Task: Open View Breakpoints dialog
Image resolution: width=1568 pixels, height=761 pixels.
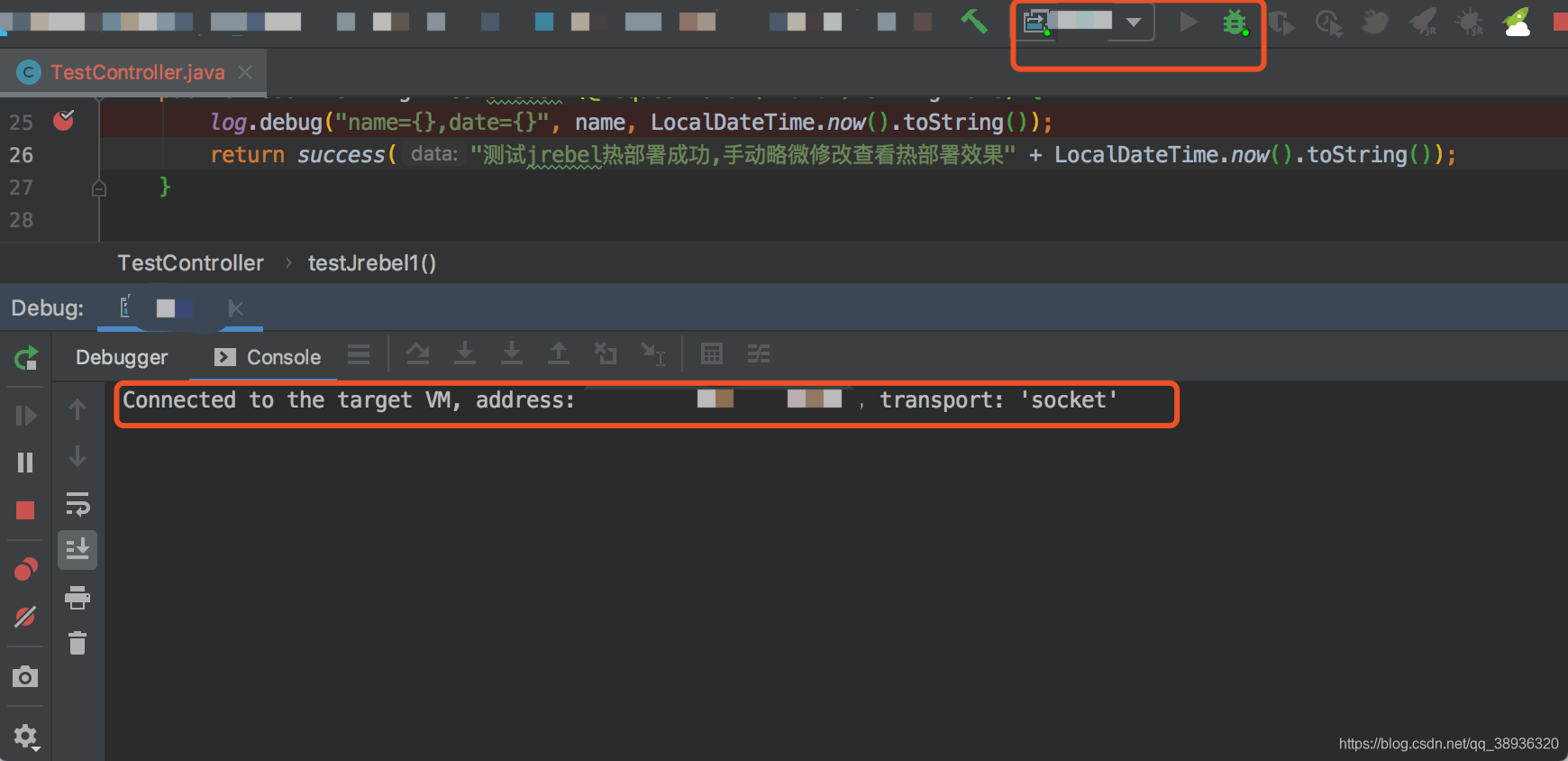Action: click(x=26, y=570)
